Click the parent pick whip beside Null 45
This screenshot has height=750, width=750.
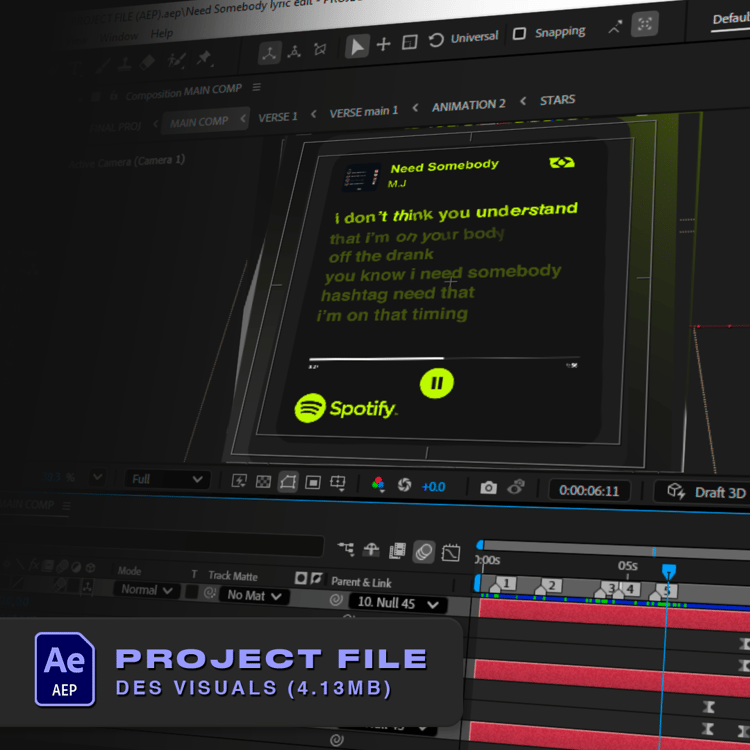pyautogui.click(x=336, y=599)
